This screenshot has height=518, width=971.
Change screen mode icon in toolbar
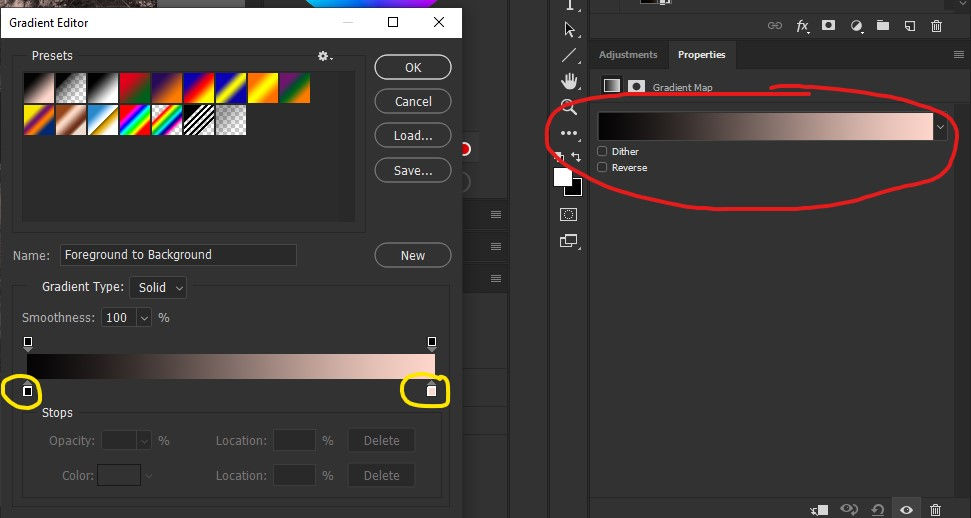568,241
